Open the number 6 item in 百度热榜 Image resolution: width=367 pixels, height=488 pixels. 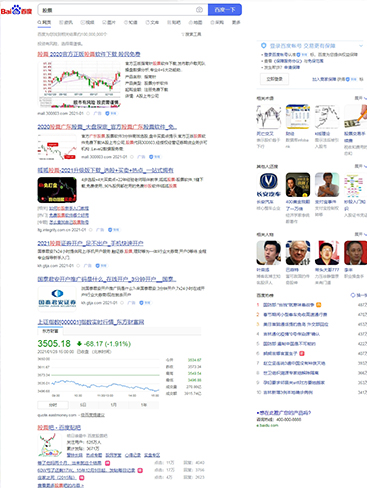point(280,353)
